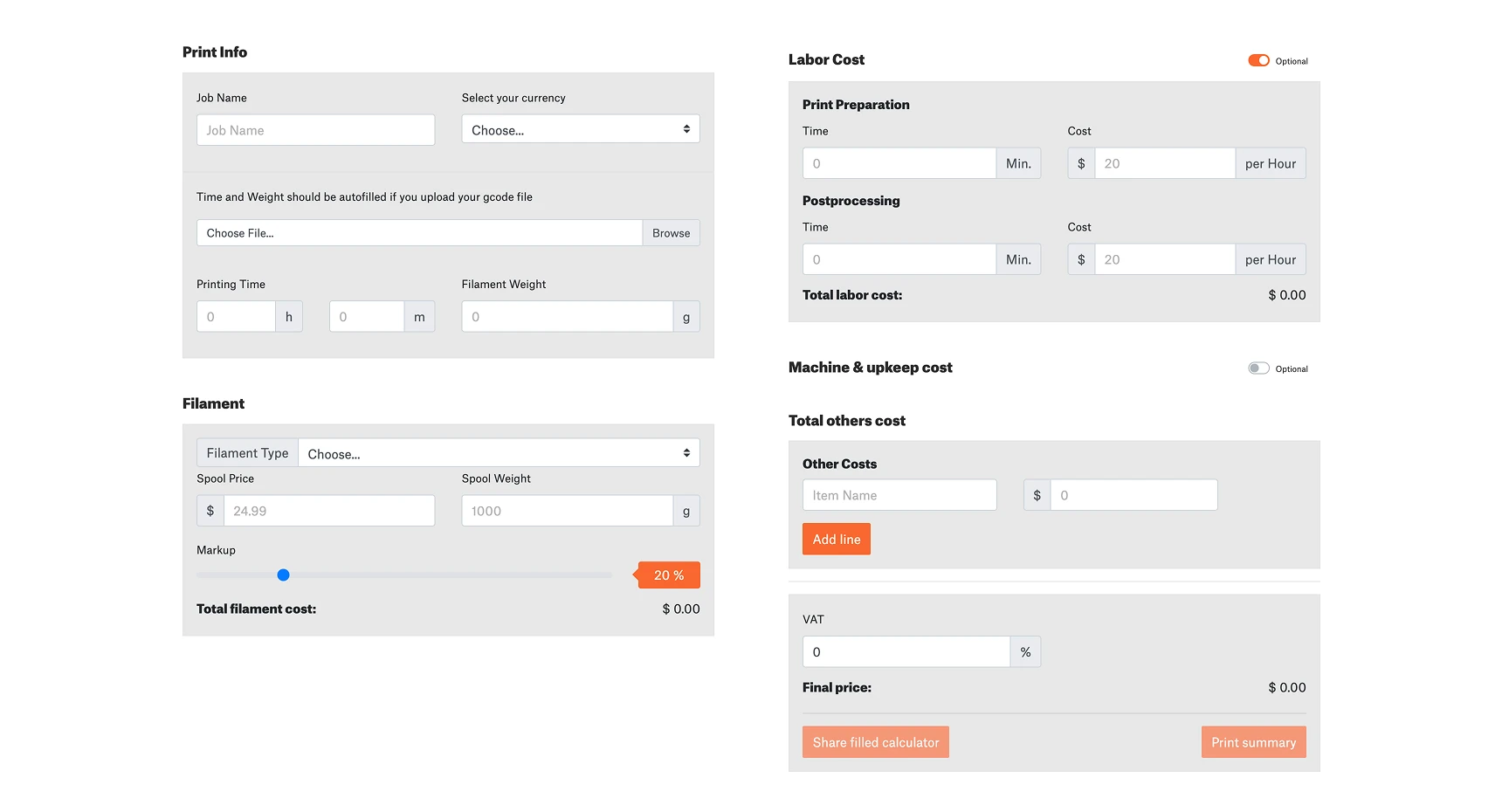Click the Share filled calculator button
Viewport: 1509px width, 812px height.
876,742
